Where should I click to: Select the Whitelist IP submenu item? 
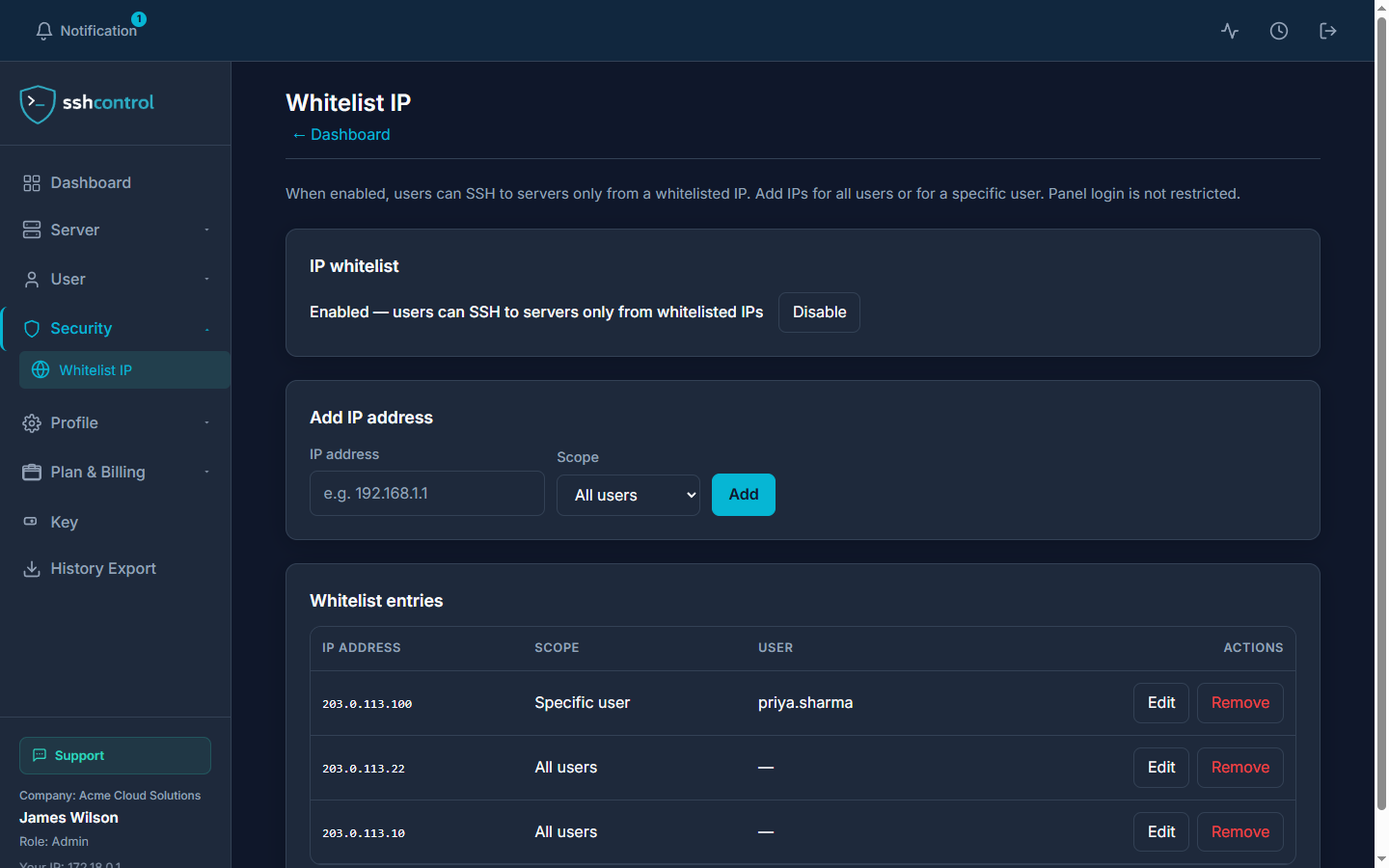124,370
